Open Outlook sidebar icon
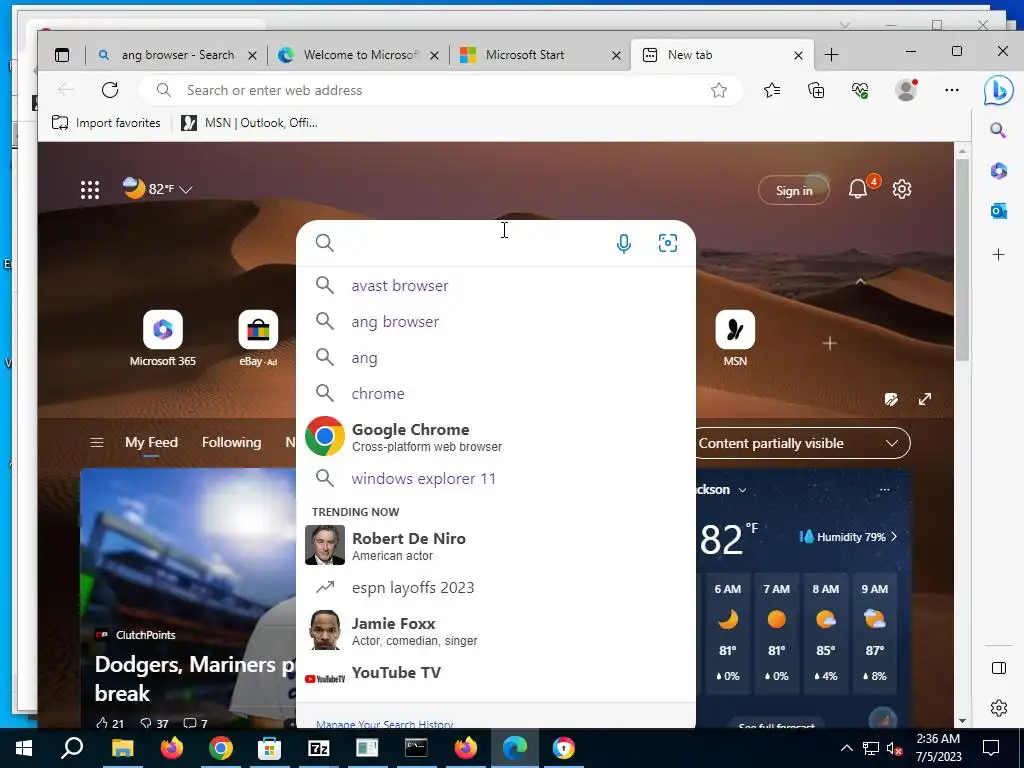The height and width of the screenshot is (768, 1024). [999, 211]
